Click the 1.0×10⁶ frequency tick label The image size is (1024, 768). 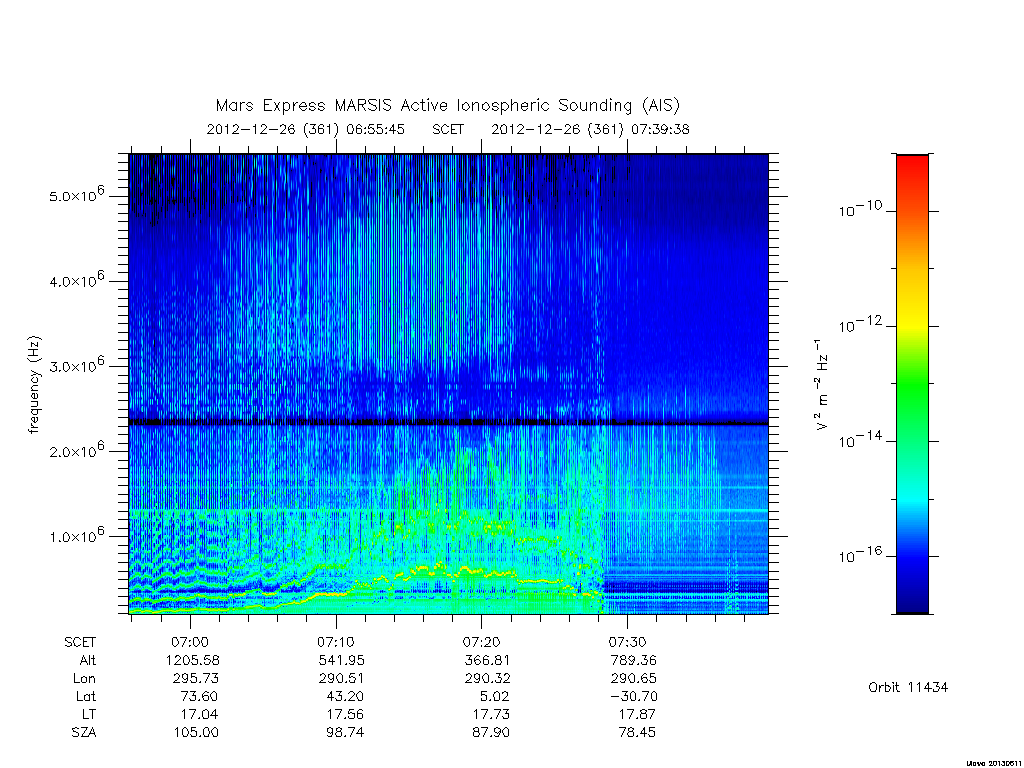[76, 534]
